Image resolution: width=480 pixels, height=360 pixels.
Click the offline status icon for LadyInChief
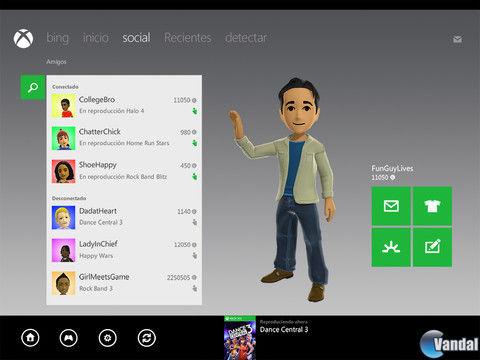click(x=195, y=256)
